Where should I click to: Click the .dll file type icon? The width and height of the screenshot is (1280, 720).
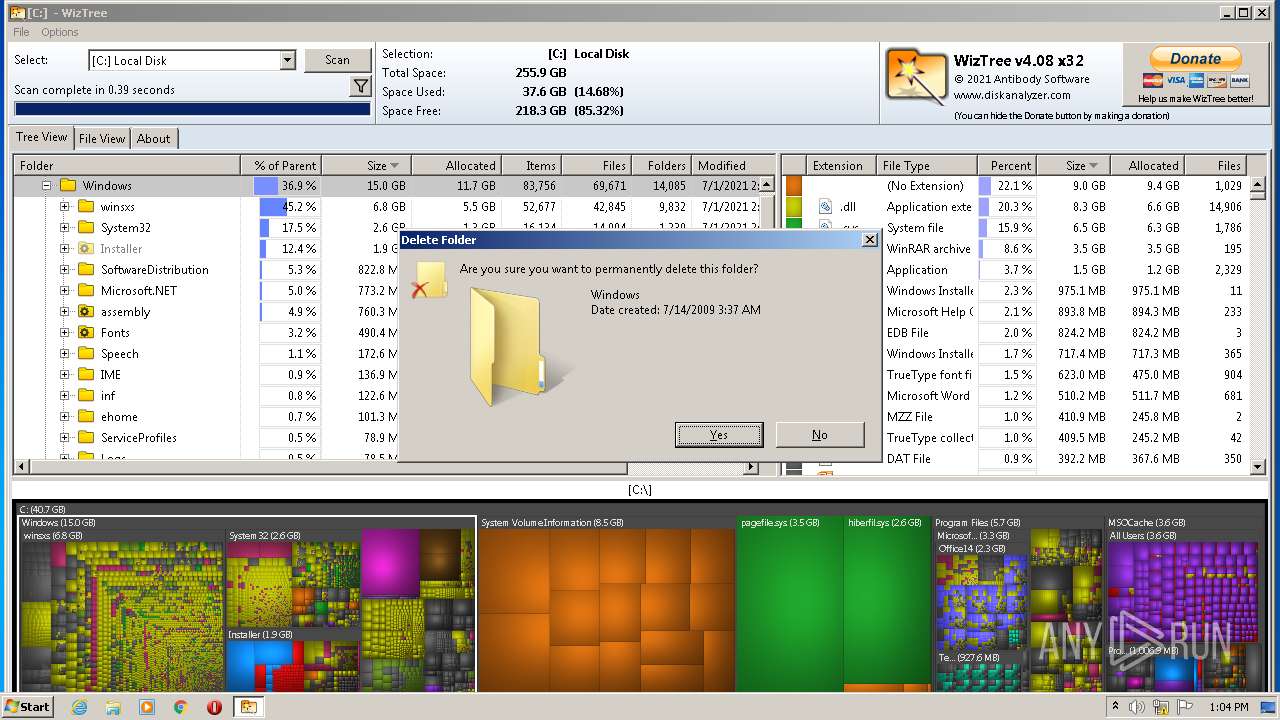[825, 207]
